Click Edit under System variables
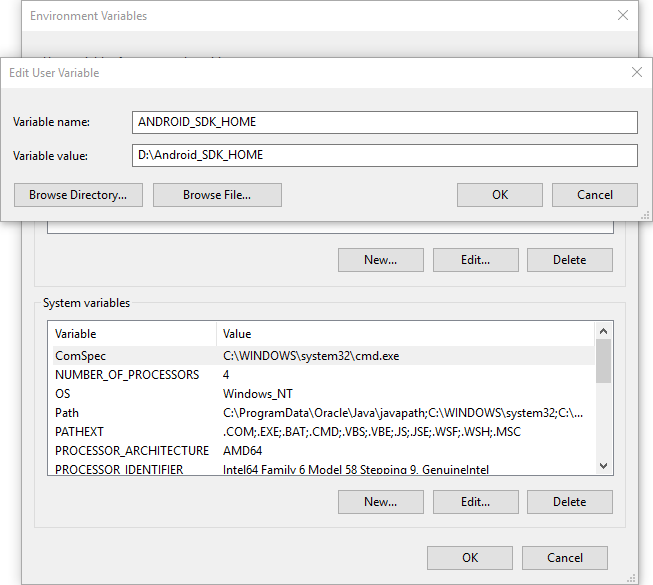653x585 pixels. click(476, 502)
